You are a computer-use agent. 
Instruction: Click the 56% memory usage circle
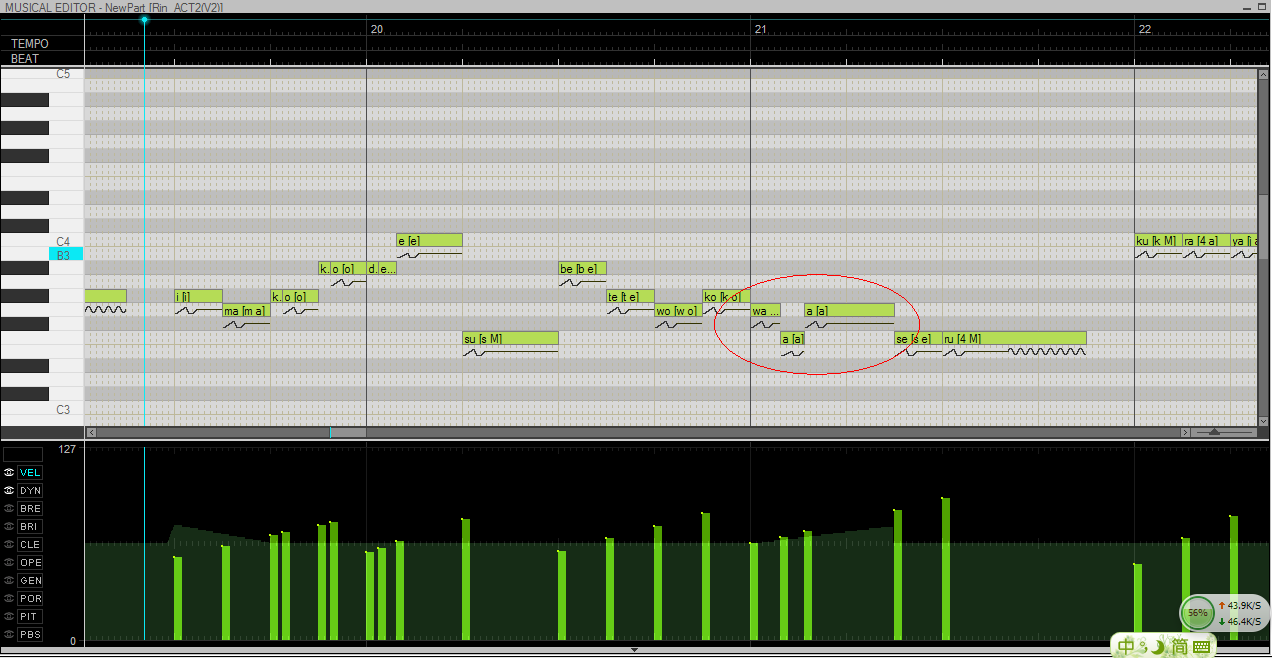pyautogui.click(x=1197, y=612)
